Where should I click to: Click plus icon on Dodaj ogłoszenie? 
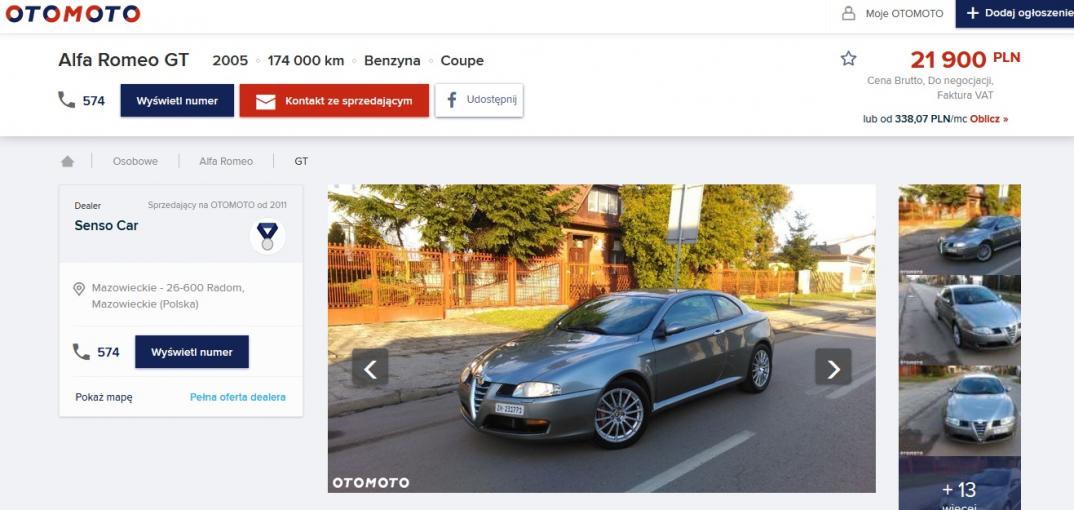[973, 13]
